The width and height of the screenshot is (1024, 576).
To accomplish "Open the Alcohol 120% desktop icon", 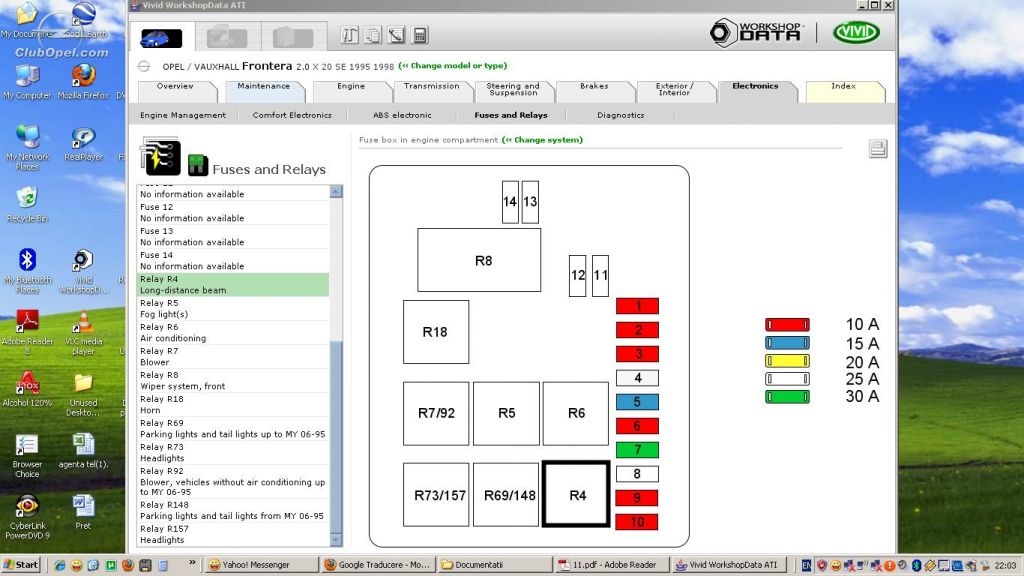I will coord(27,389).
